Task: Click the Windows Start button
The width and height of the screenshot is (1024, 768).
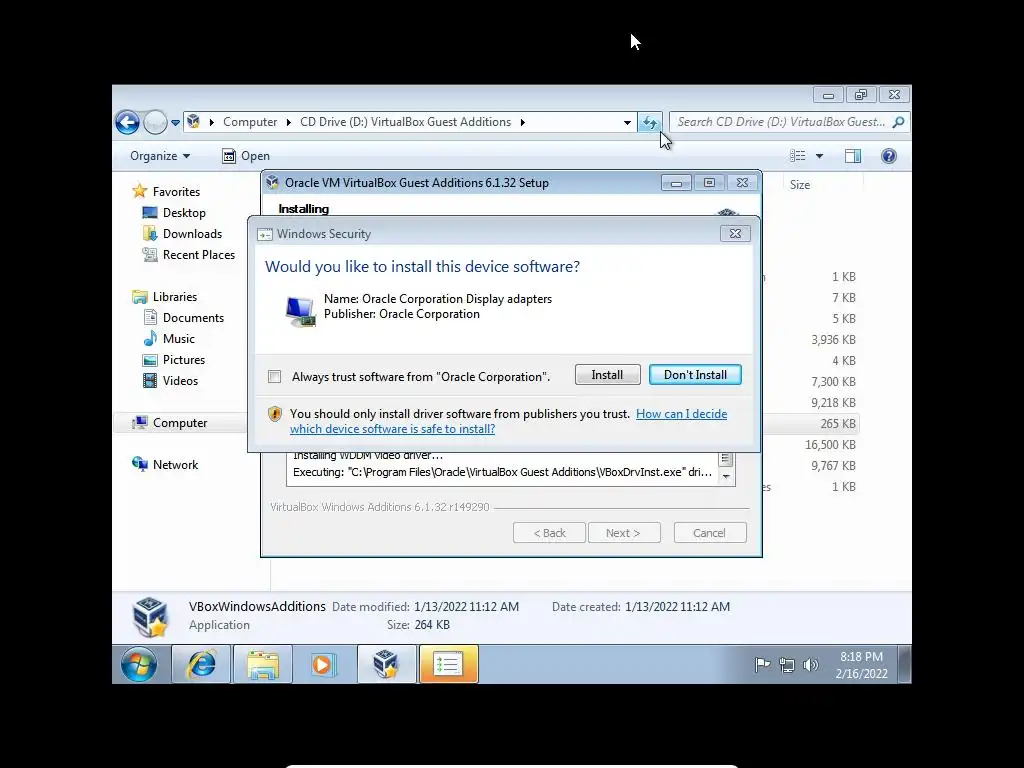Action: 139,664
